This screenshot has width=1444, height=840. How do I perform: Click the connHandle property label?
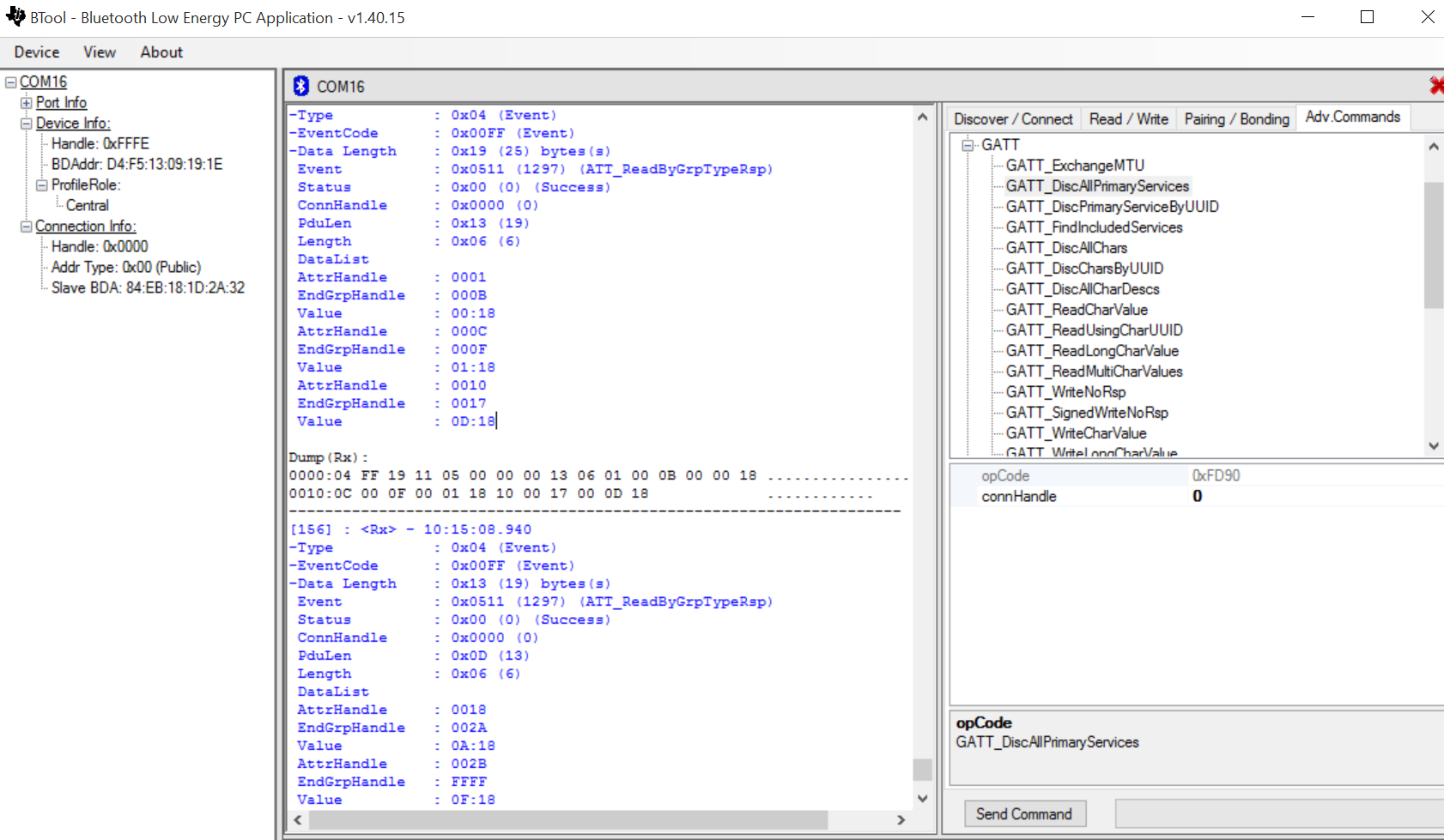click(1019, 496)
